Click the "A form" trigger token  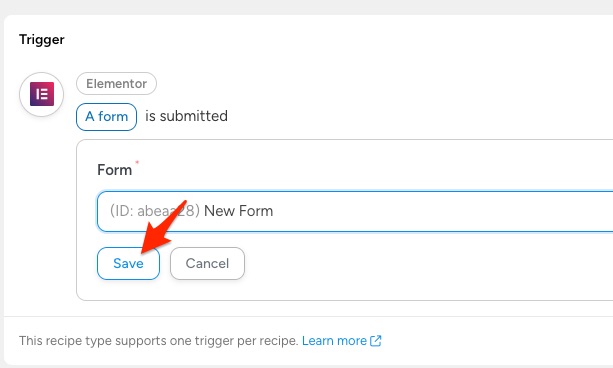[106, 117]
